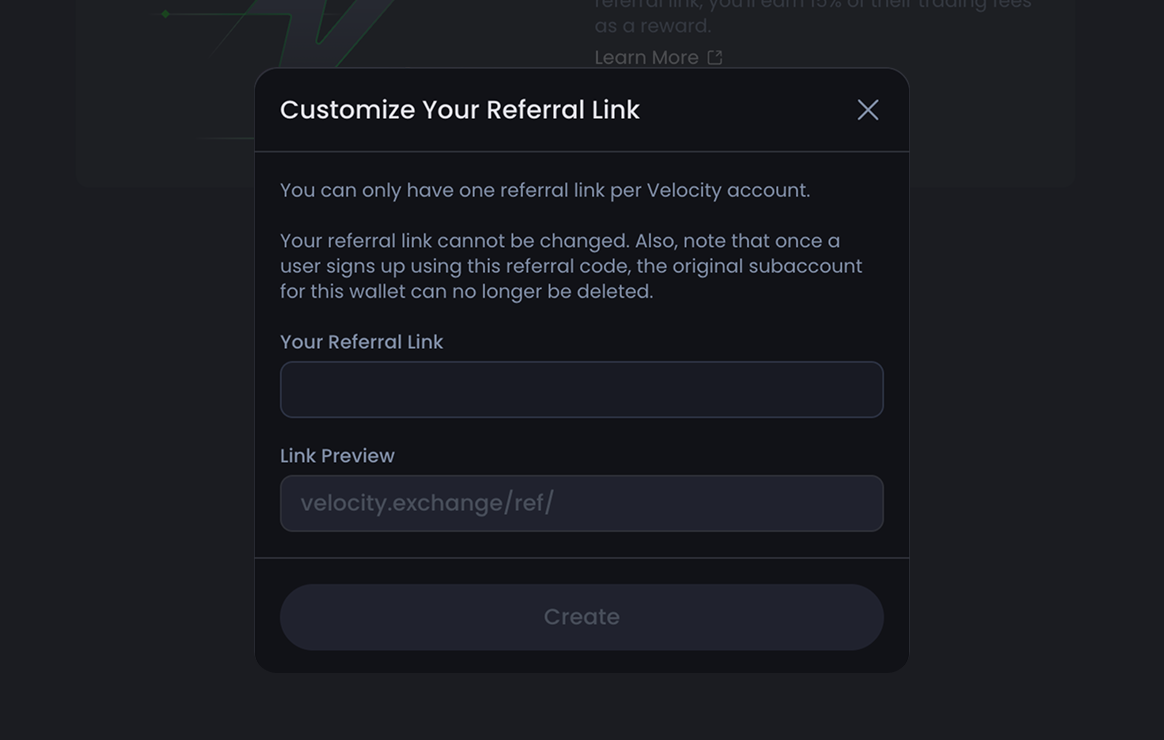The image size is (1164, 740).
Task: Click the green diamond marker on the graphic
Action: [x=166, y=13]
